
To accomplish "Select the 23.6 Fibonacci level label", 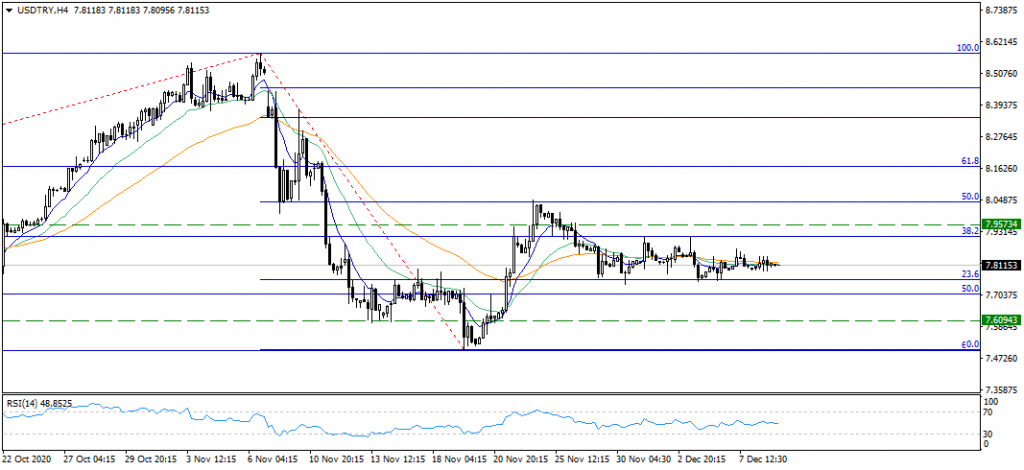I will click(968, 274).
